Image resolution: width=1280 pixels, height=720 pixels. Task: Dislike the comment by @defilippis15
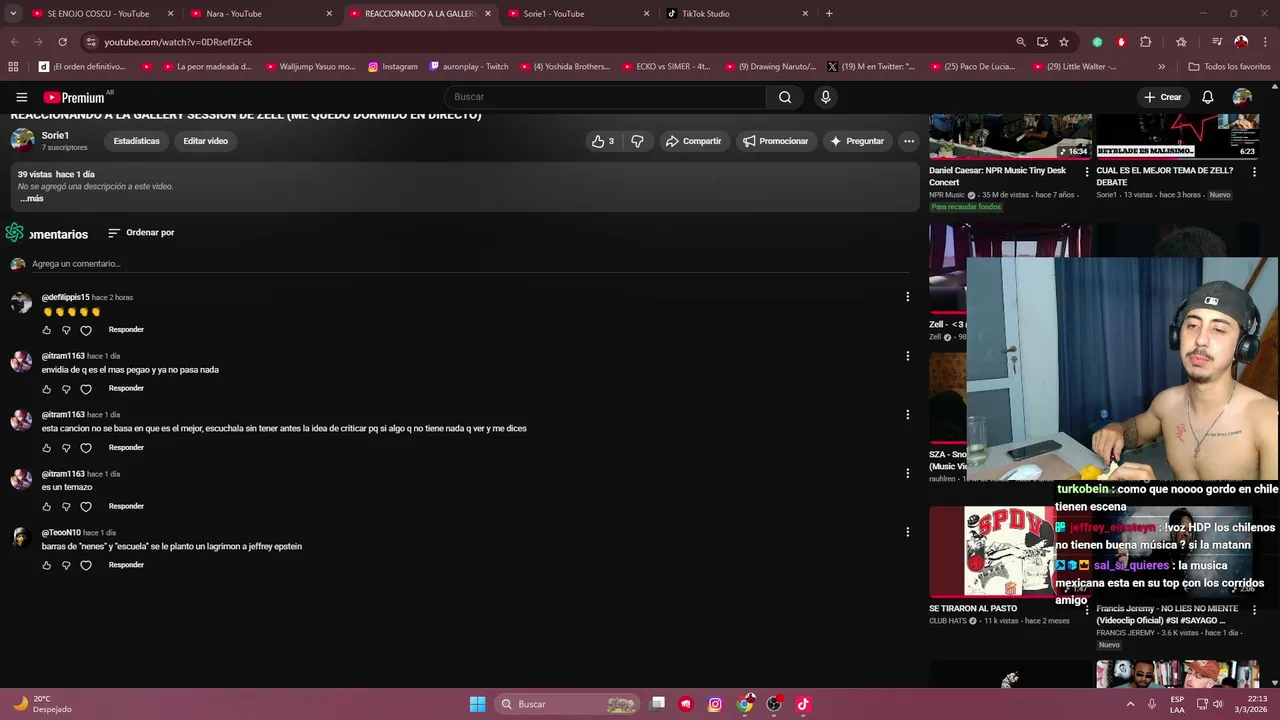coord(66,330)
